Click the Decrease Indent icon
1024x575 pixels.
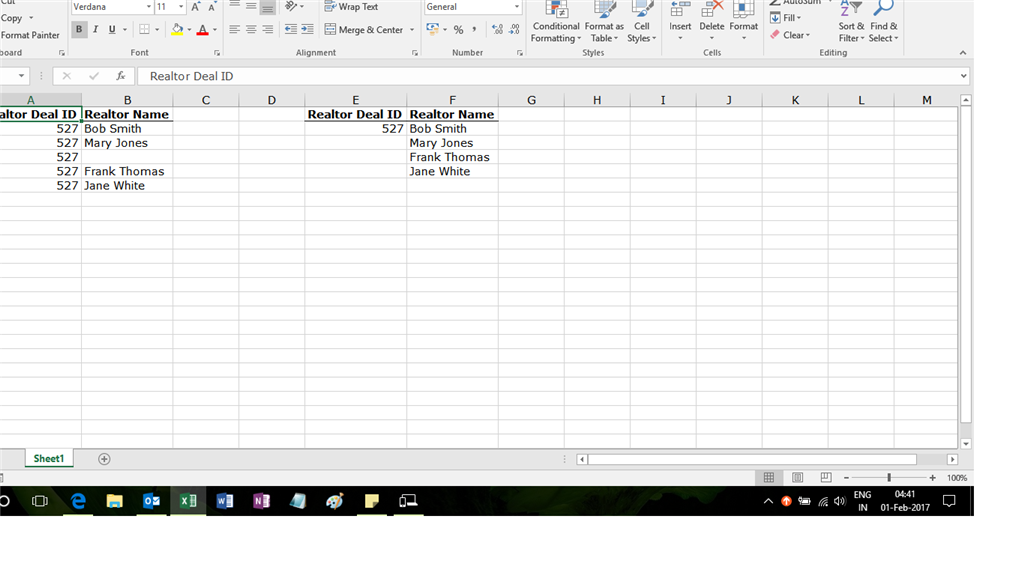[x=291, y=29]
